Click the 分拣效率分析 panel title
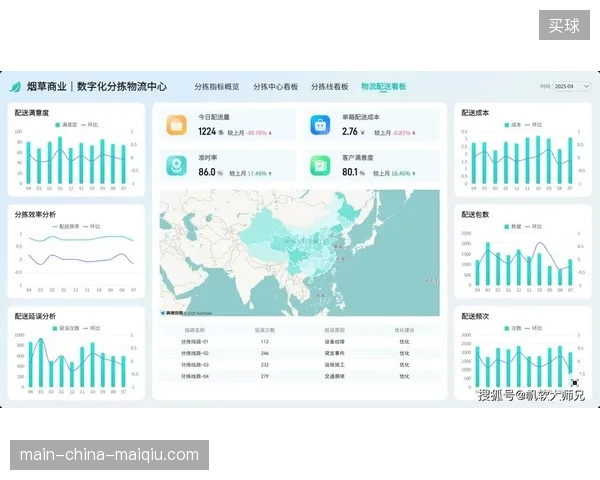600x480 pixels. click(35, 215)
